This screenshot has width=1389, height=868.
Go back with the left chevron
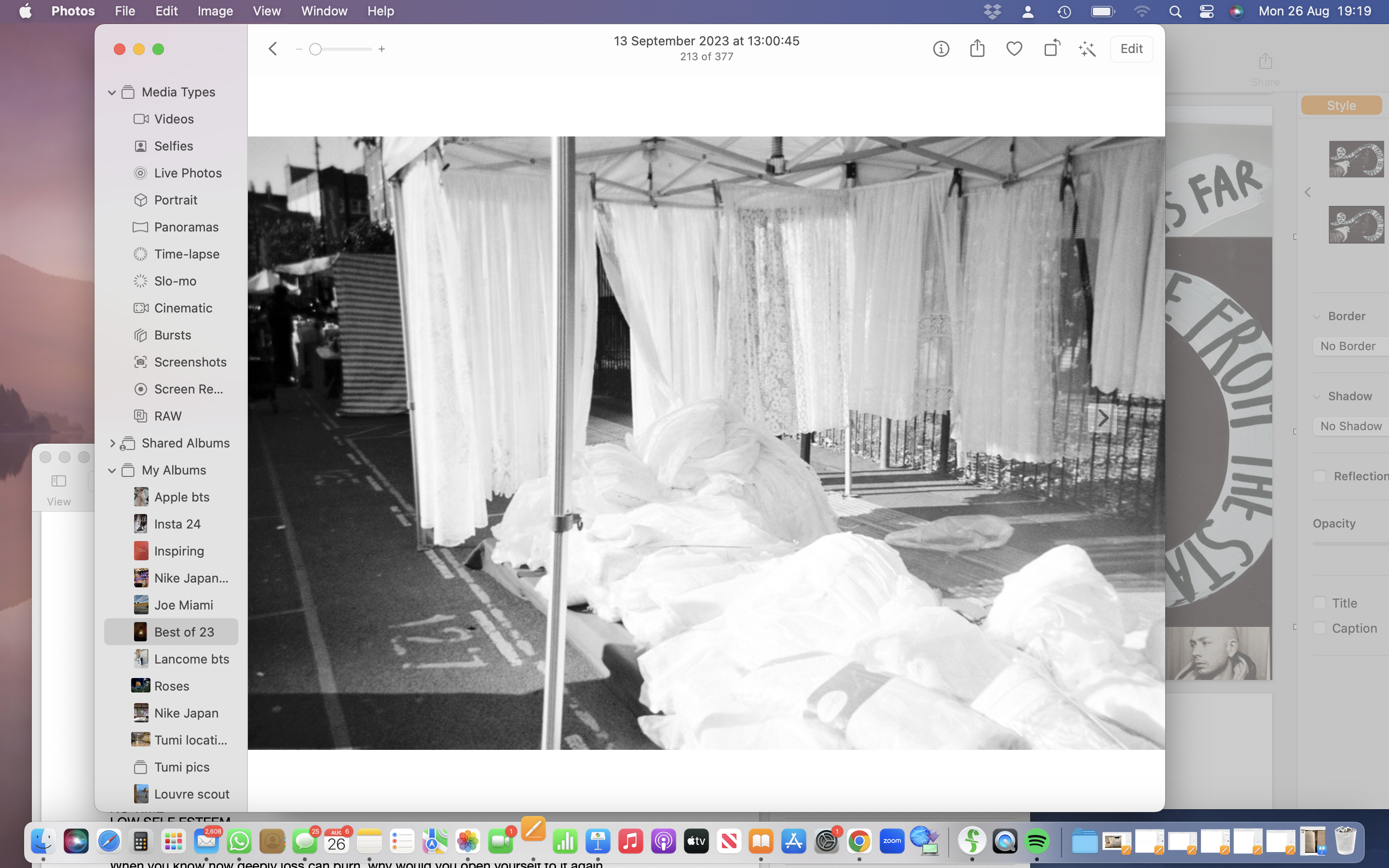(x=273, y=49)
